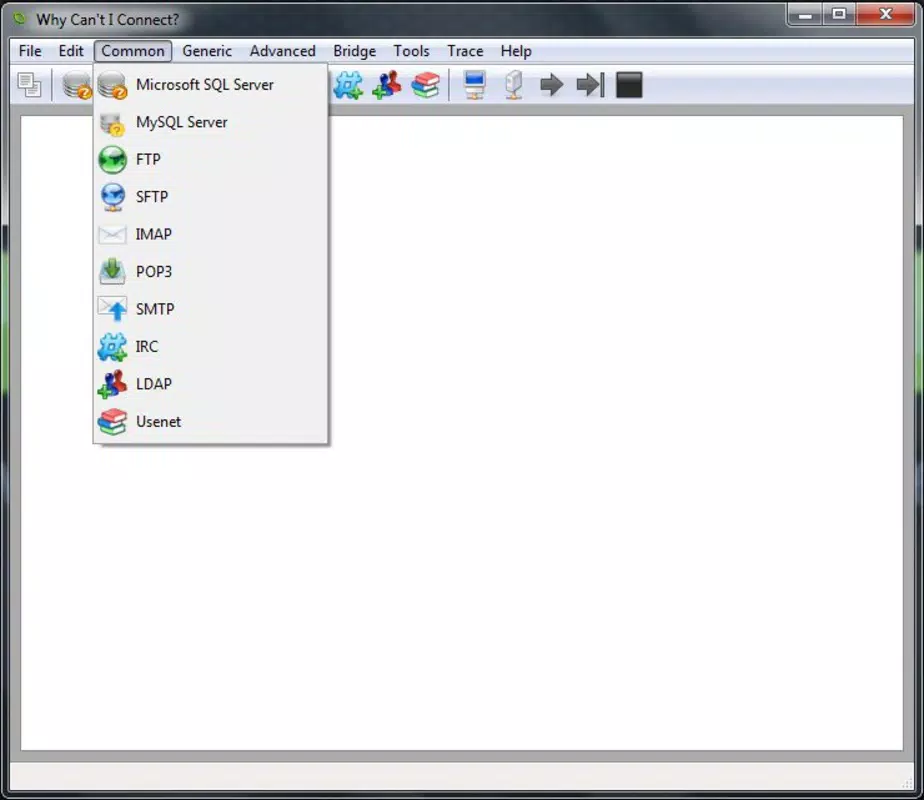The width and height of the screenshot is (924, 800).
Task: Open the Trace menu
Action: click(x=465, y=51)
